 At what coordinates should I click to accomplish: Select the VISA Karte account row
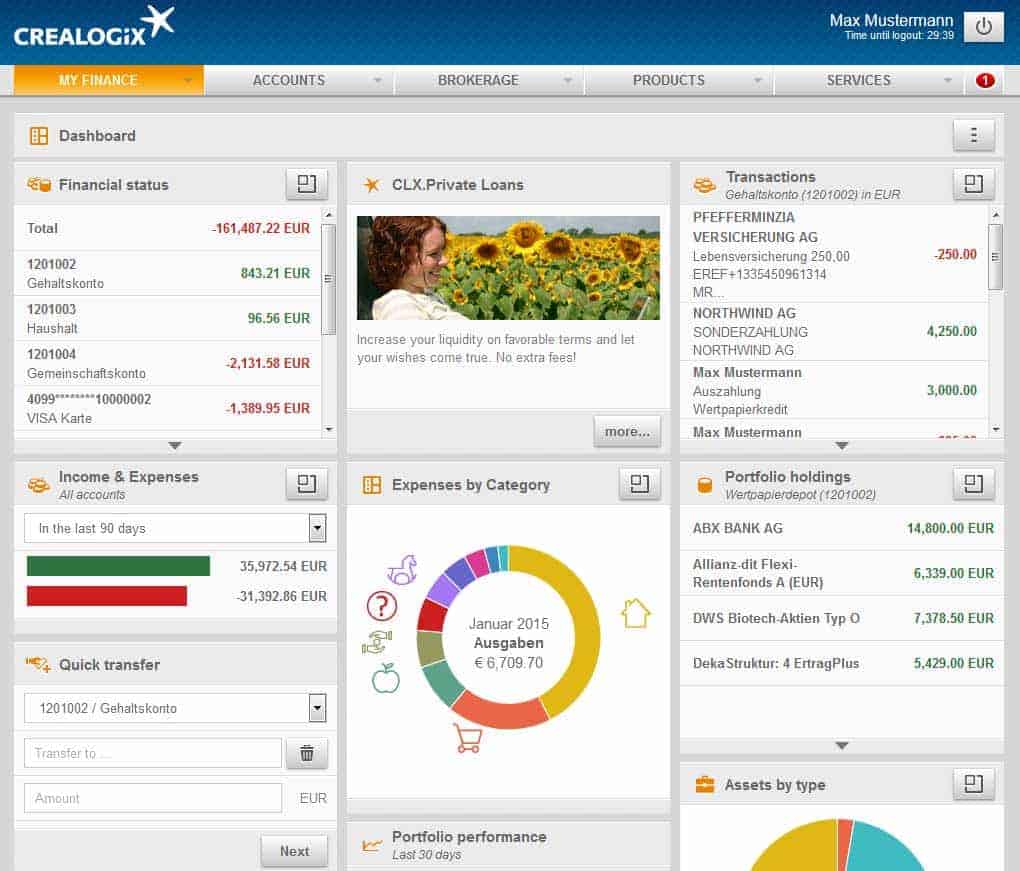[x=168, y=408]
